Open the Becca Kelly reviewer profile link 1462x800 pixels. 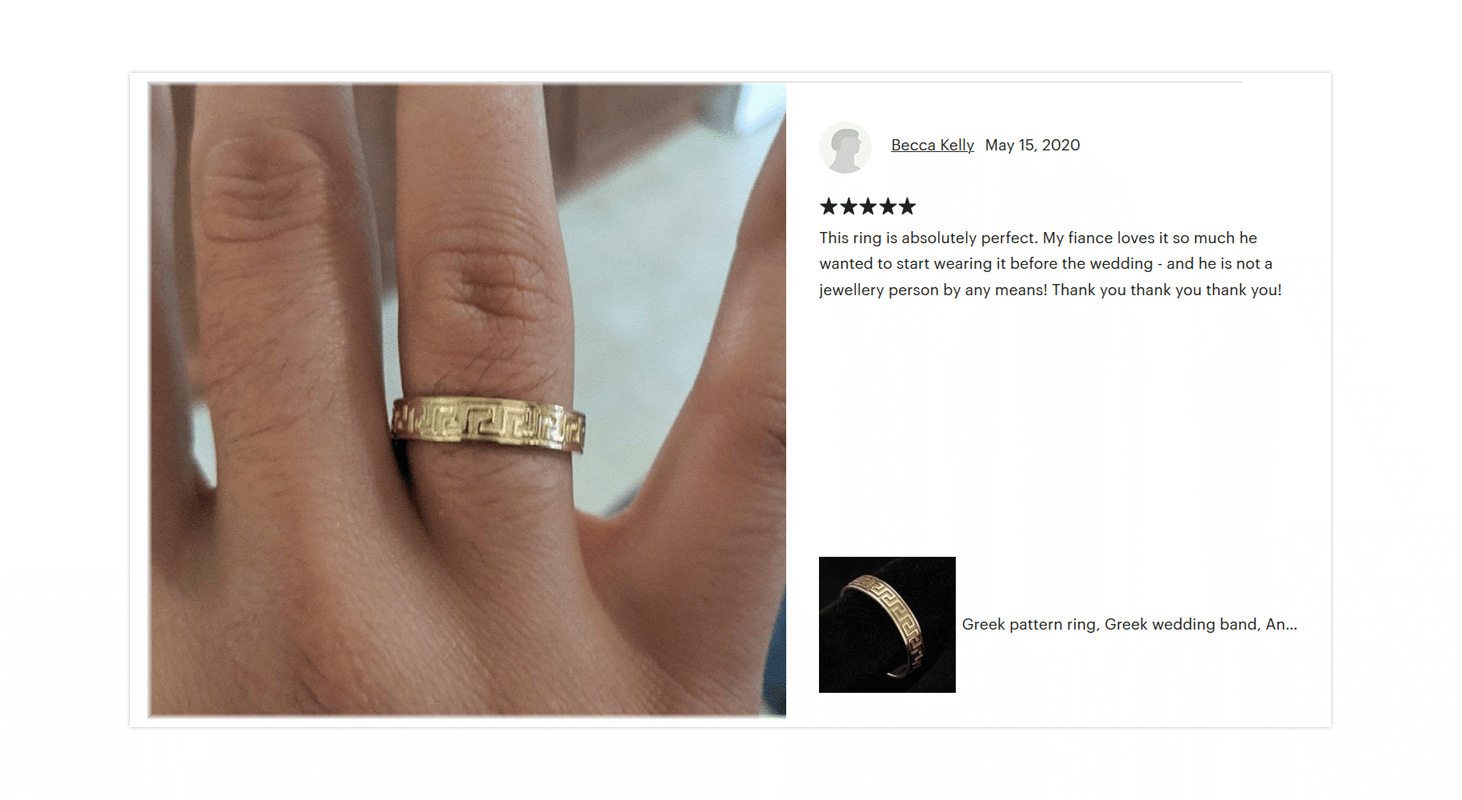tap(932, 145)
